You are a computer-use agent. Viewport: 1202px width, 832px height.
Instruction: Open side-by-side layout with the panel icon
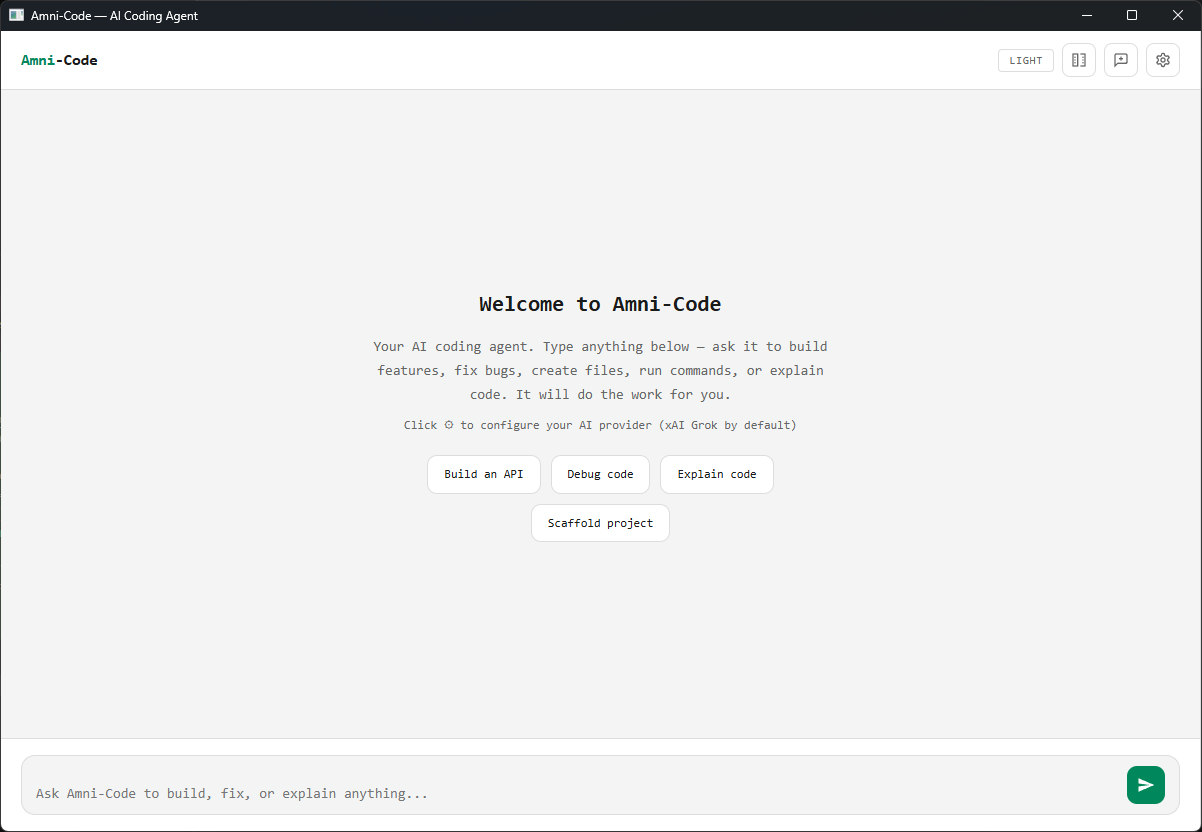pyautogui.click(x=1078, y=60)
